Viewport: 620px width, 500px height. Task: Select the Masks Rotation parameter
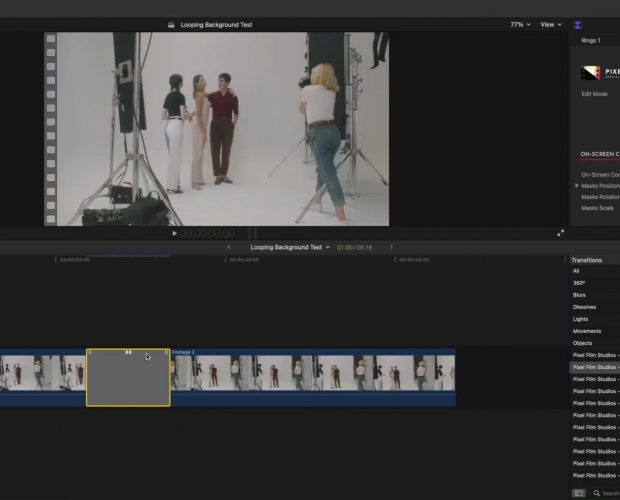tap(600, 197)
